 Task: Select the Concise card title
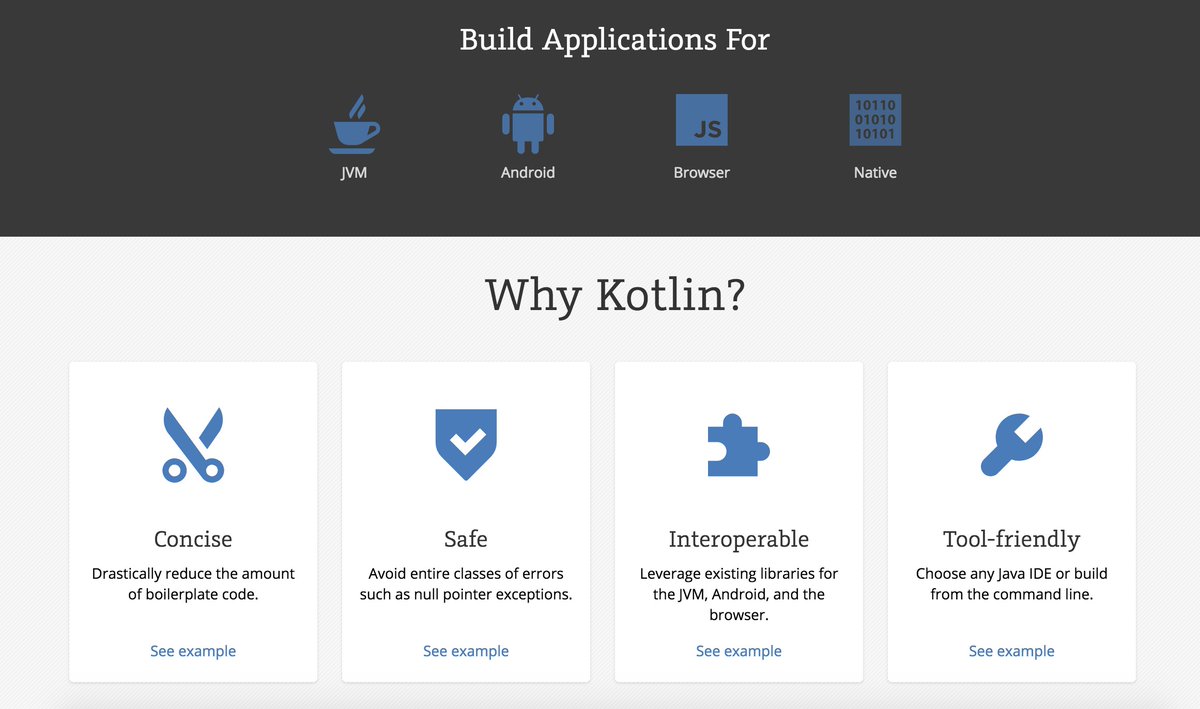[x=193, y=538]
